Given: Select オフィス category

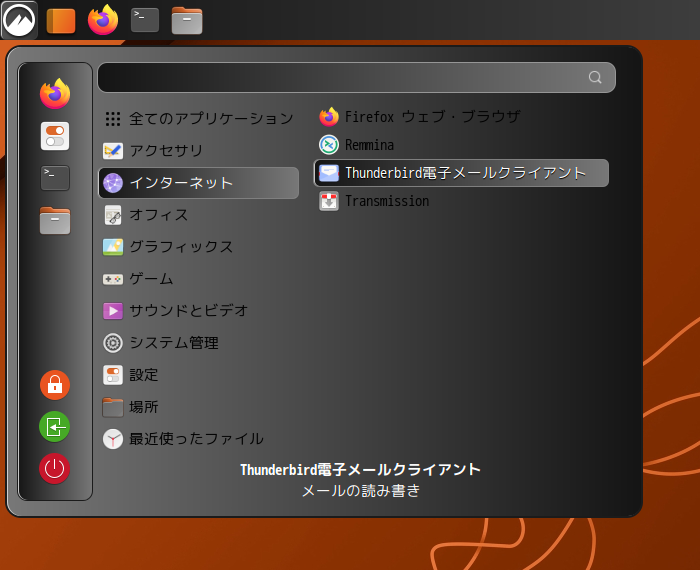Looking at the screenshot, I should pos(199,215).
